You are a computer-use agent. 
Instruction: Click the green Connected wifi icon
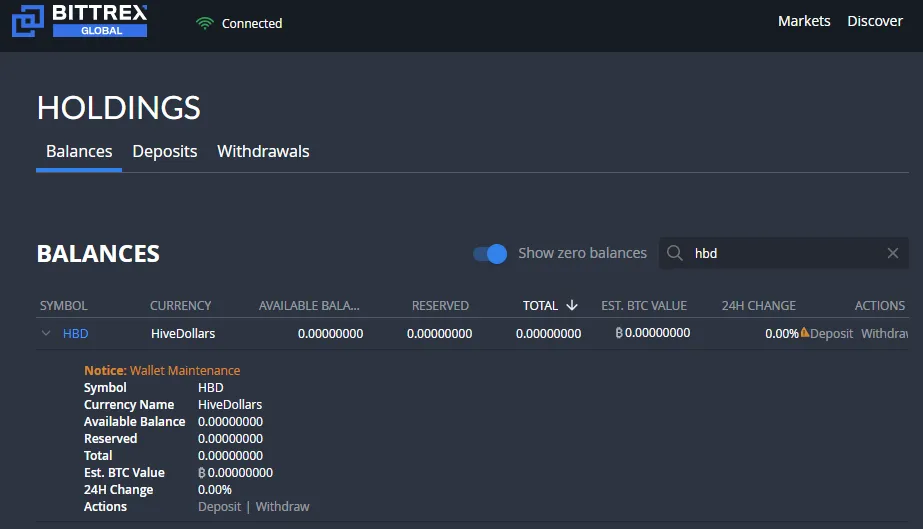[x=205, y=24]
